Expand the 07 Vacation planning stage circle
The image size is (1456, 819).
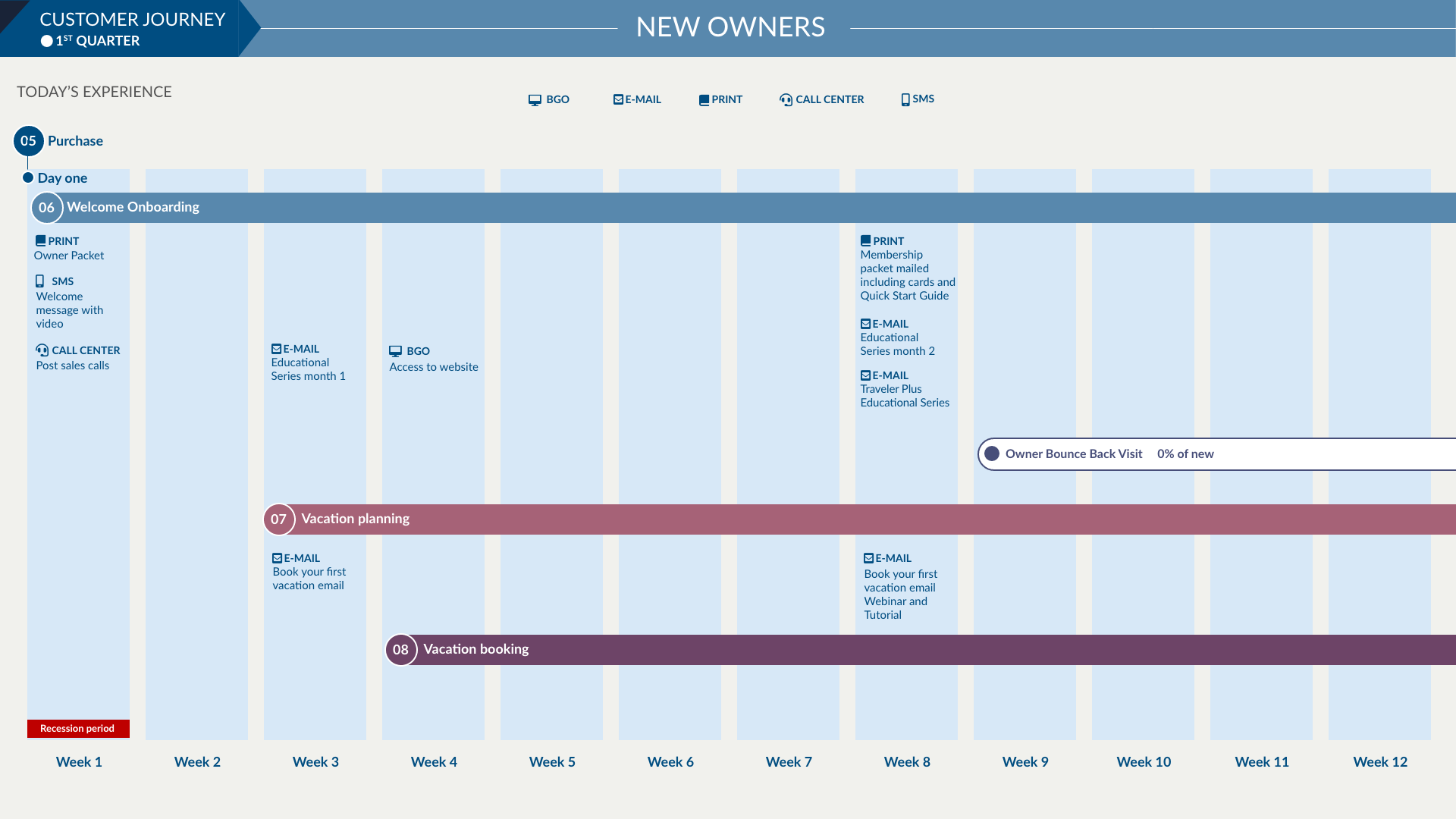[x=279, y=519]
